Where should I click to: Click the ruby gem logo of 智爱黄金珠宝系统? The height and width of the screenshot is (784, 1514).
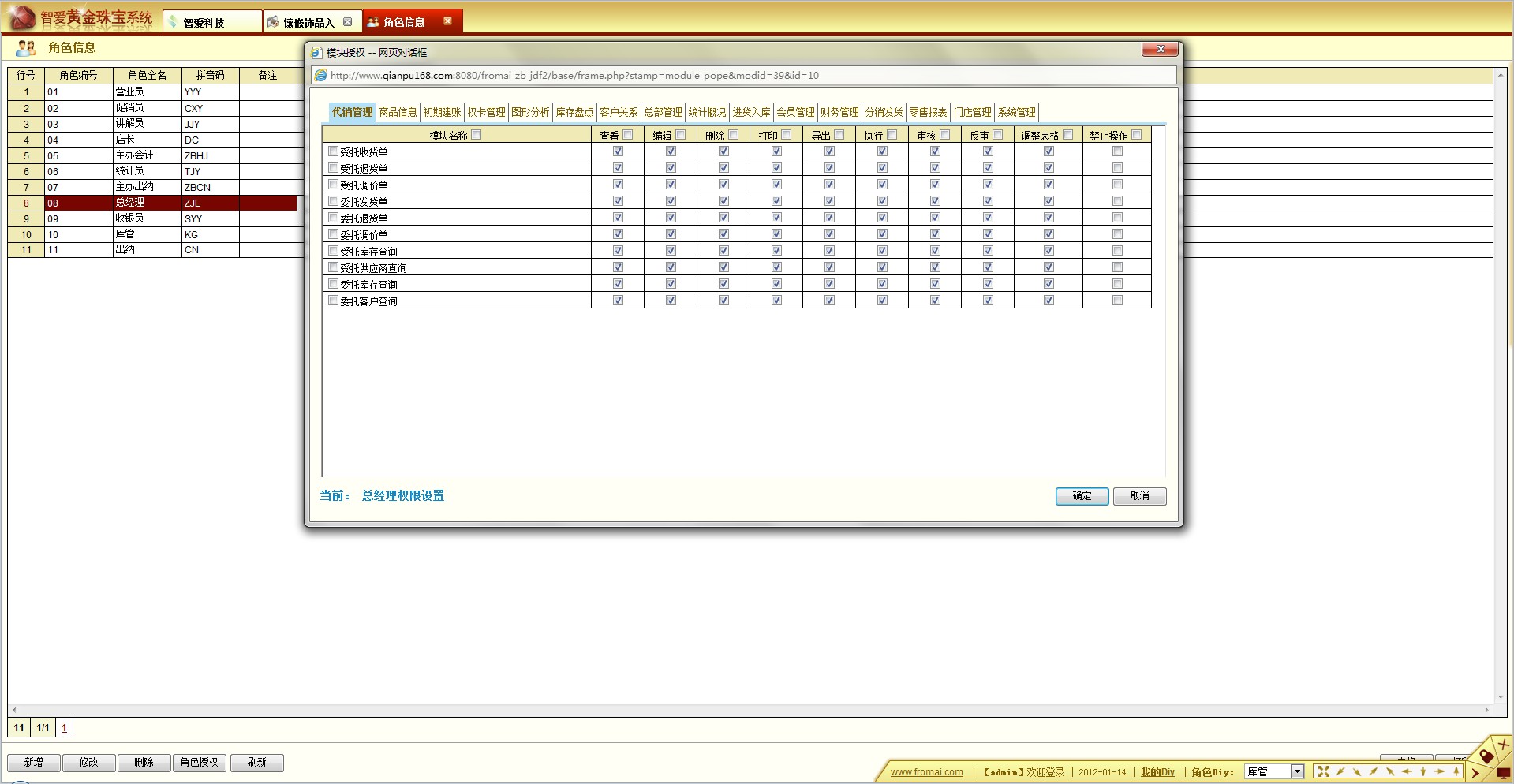tap(21, 17)
